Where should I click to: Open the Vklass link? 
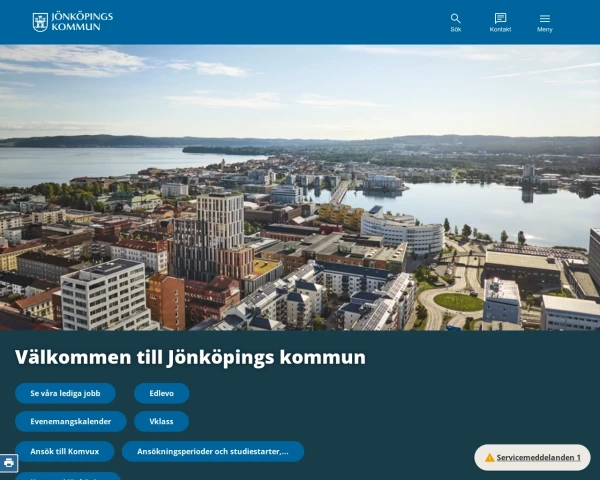(x=161, y=421)
